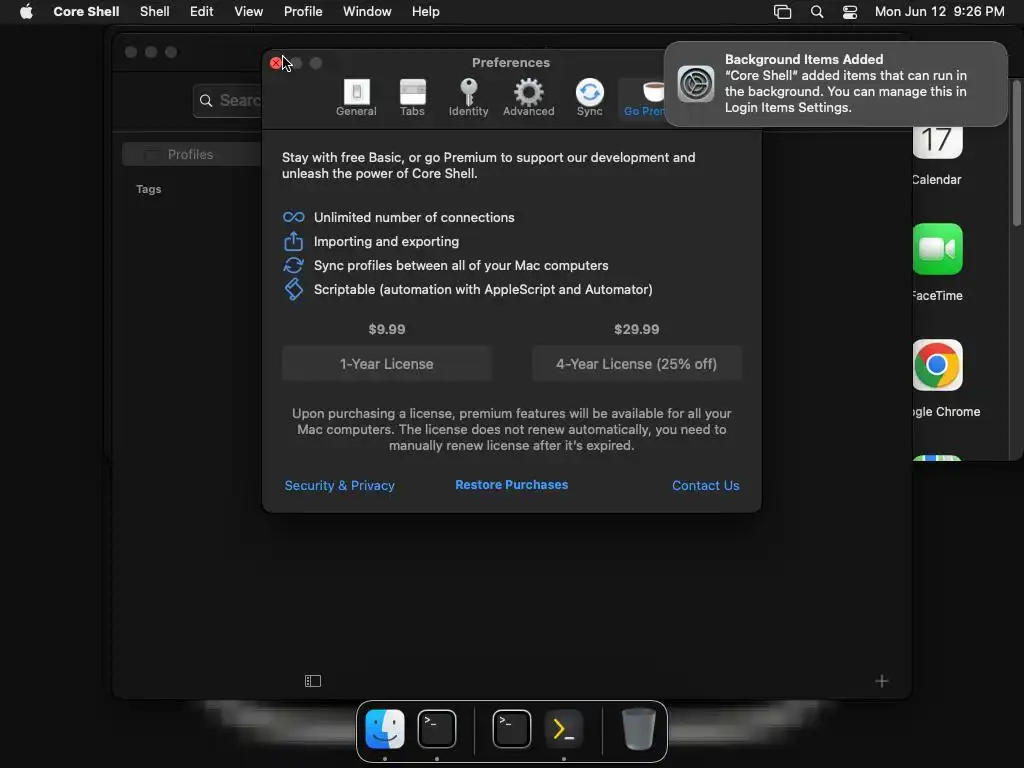Open the Window menu
This screenshot has width=1024, height=768.
[367, 12]
